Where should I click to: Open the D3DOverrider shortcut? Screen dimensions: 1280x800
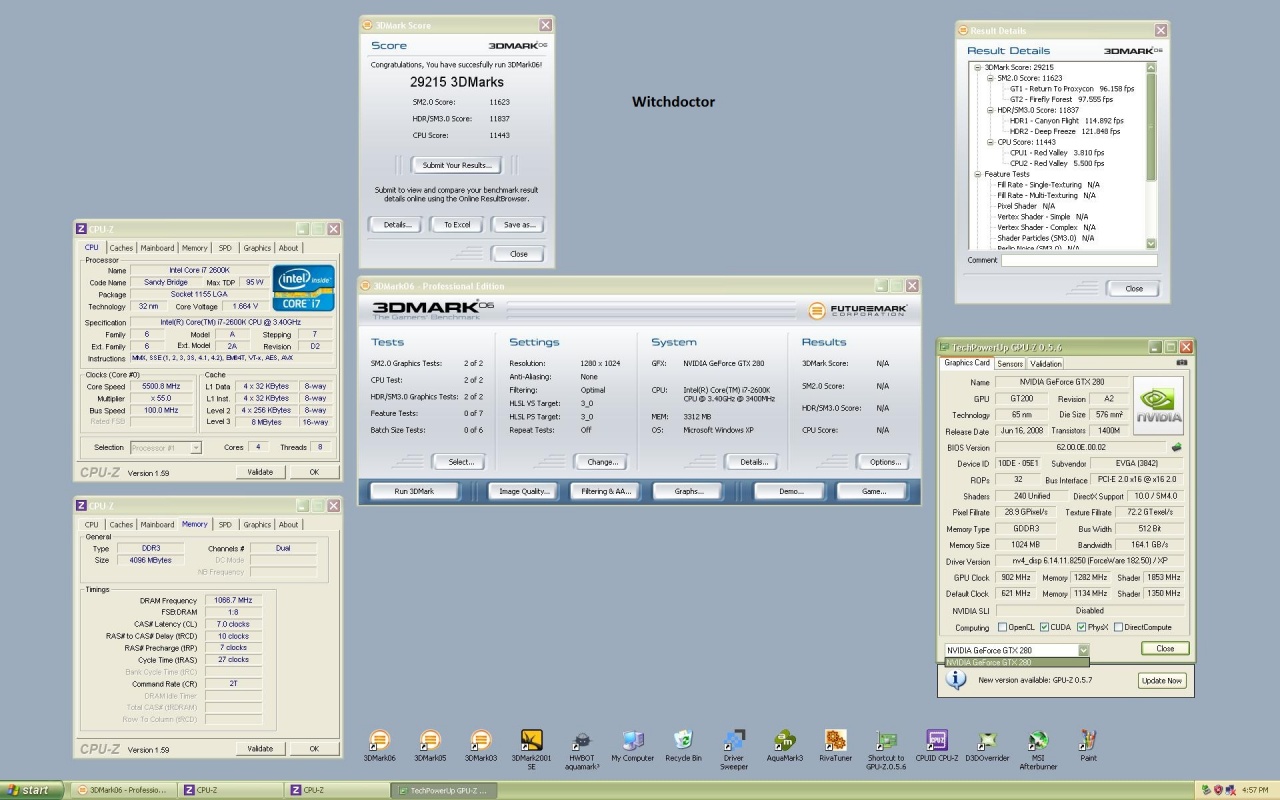987,741
